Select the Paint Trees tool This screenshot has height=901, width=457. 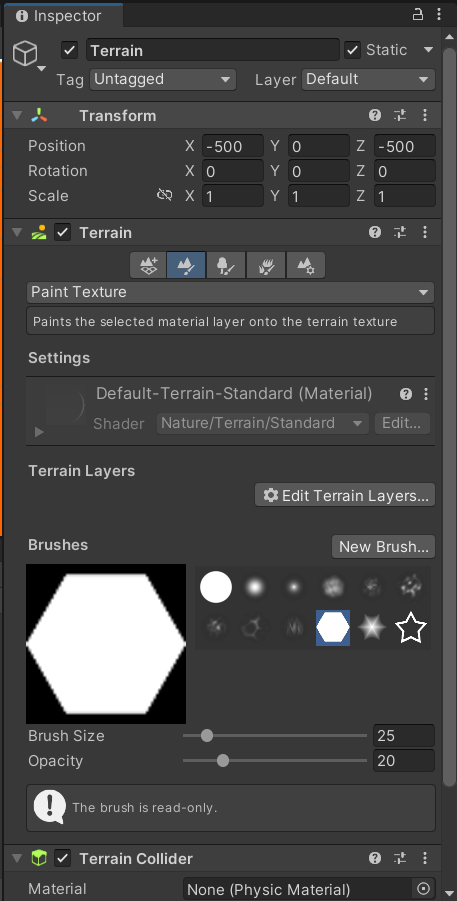pos(226,265)
